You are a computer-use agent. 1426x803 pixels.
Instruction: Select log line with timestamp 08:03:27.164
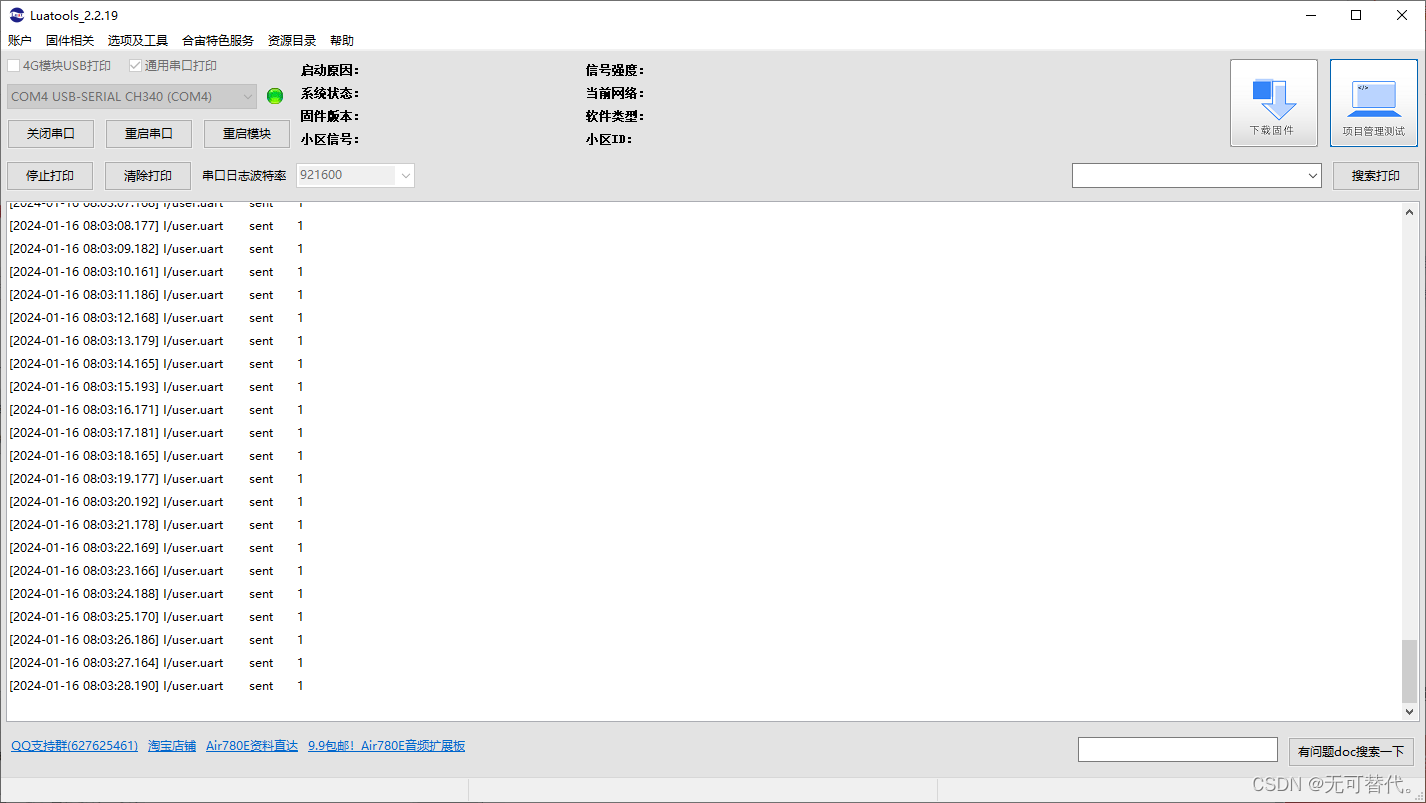156,663
